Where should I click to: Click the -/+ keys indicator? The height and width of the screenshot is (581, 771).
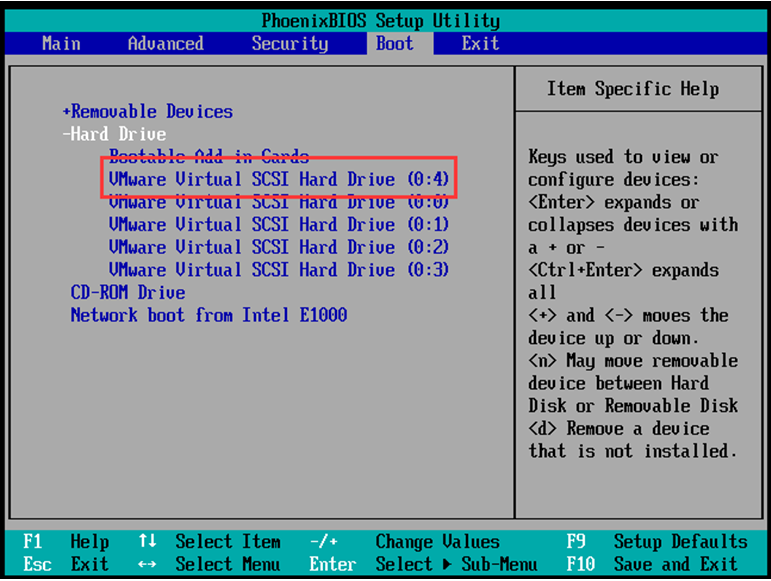[x=324, y=542]
